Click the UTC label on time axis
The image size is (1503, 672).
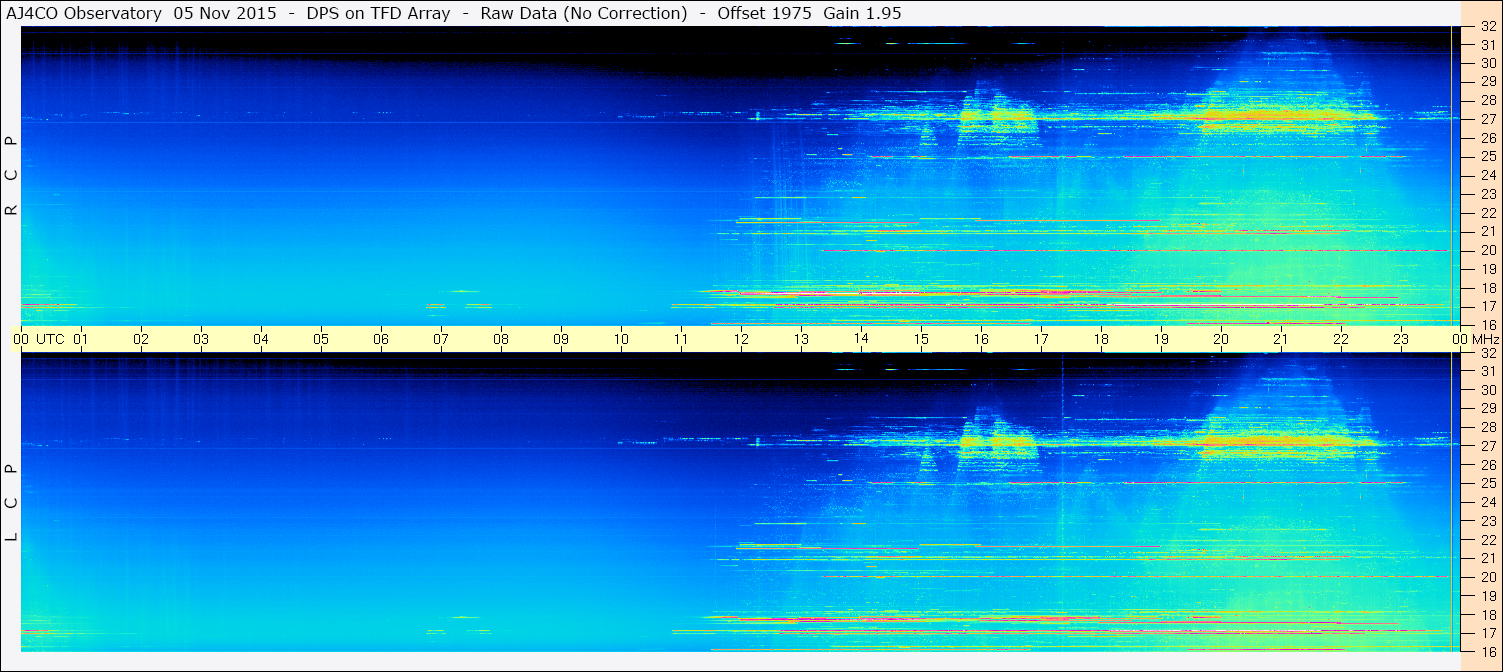click(51, 339)
